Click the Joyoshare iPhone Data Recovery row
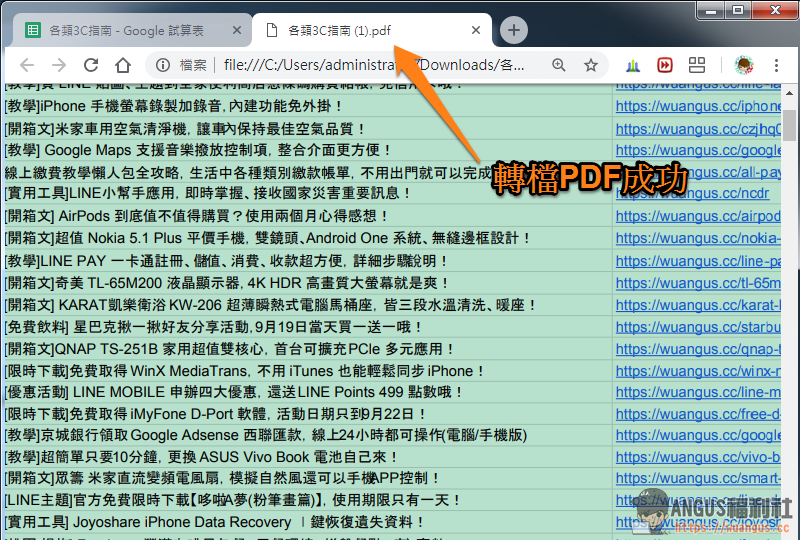Screen dimensions: 800x540 pyautogui.click(x=214, y=522)
